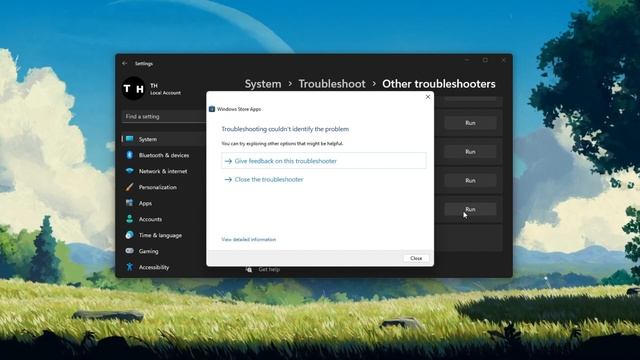Click Give feedback on this troubleshooter
The width and height of the screenshot is (640, 360).
324,161
